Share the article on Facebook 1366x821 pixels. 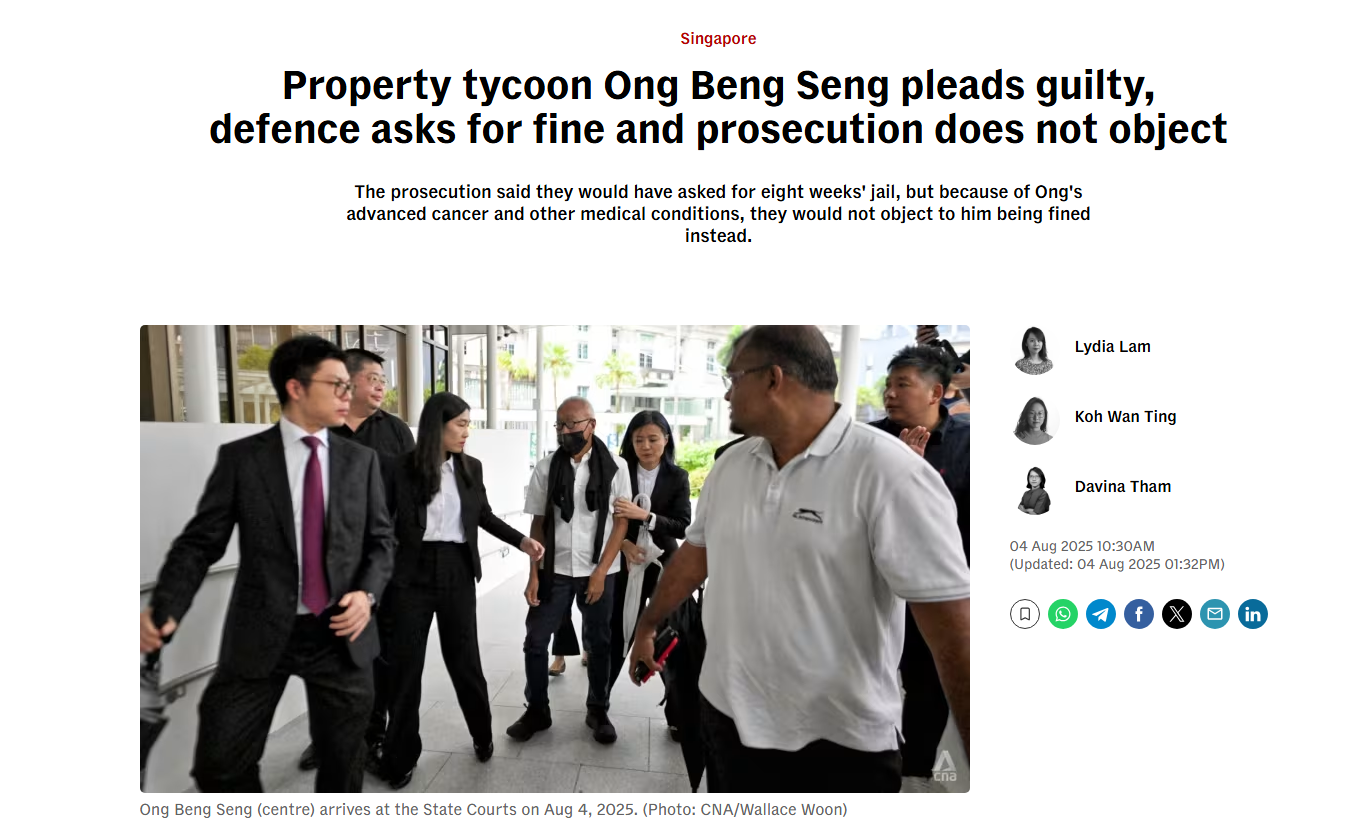click(1139, 614)
